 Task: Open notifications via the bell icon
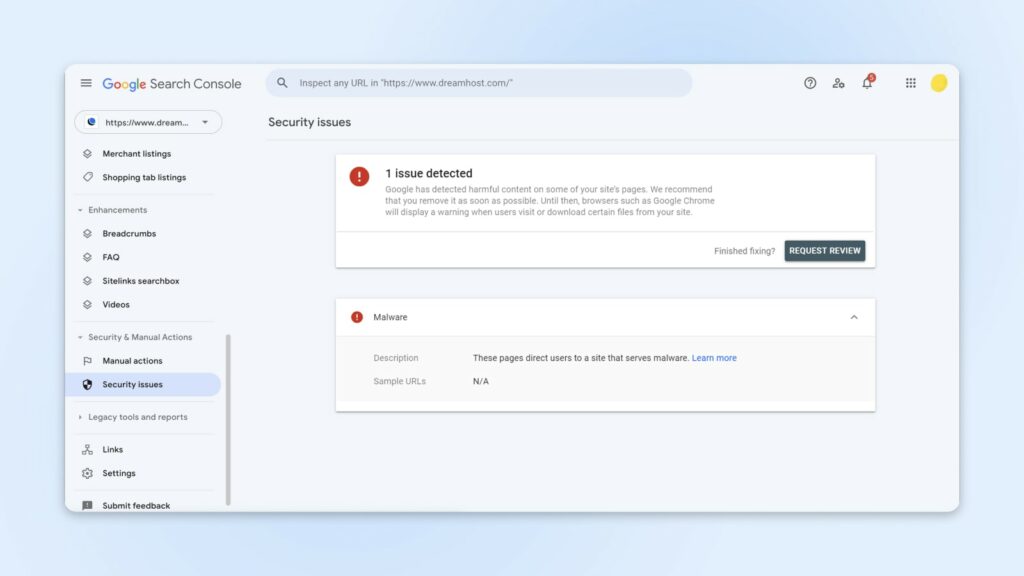[x=866, y=83]
